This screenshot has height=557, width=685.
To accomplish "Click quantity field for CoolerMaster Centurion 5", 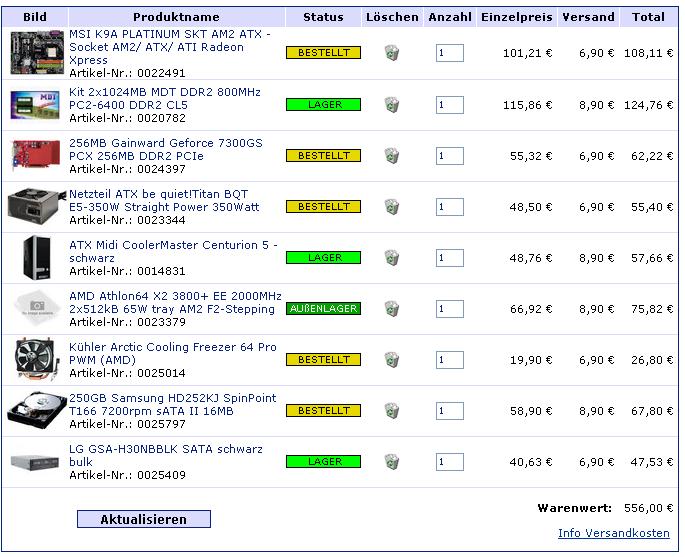I will click(450, 258).
